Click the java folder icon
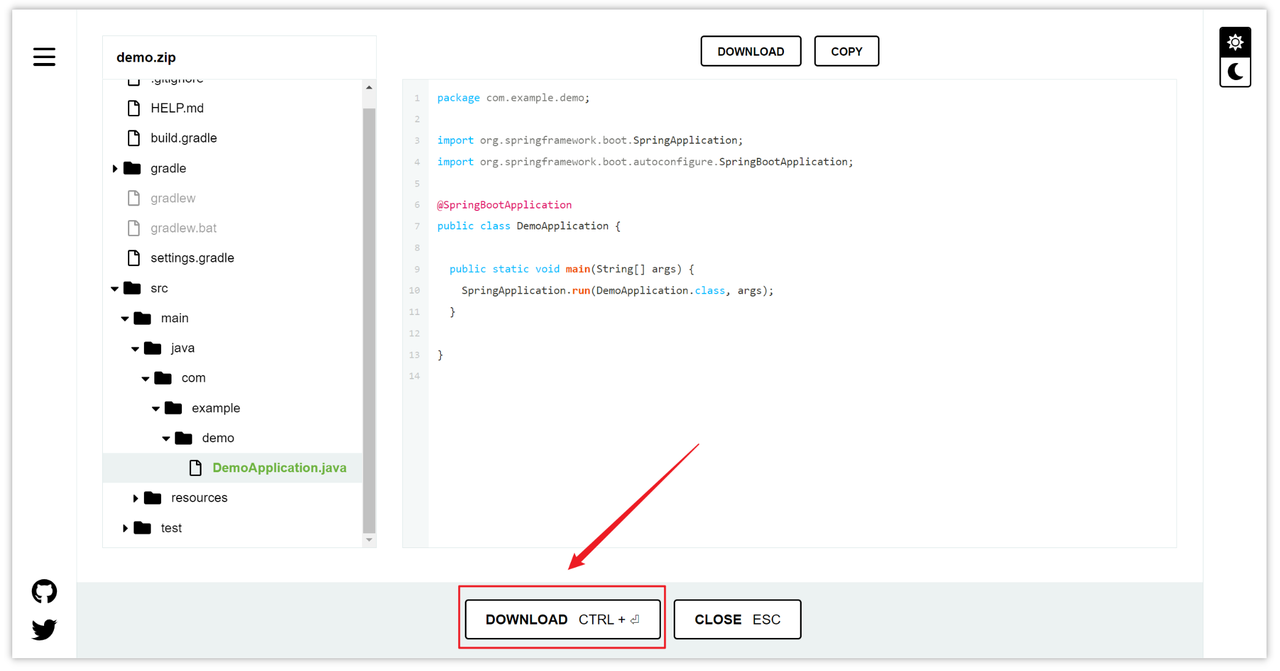1280x671 pixels. (152, 348)
